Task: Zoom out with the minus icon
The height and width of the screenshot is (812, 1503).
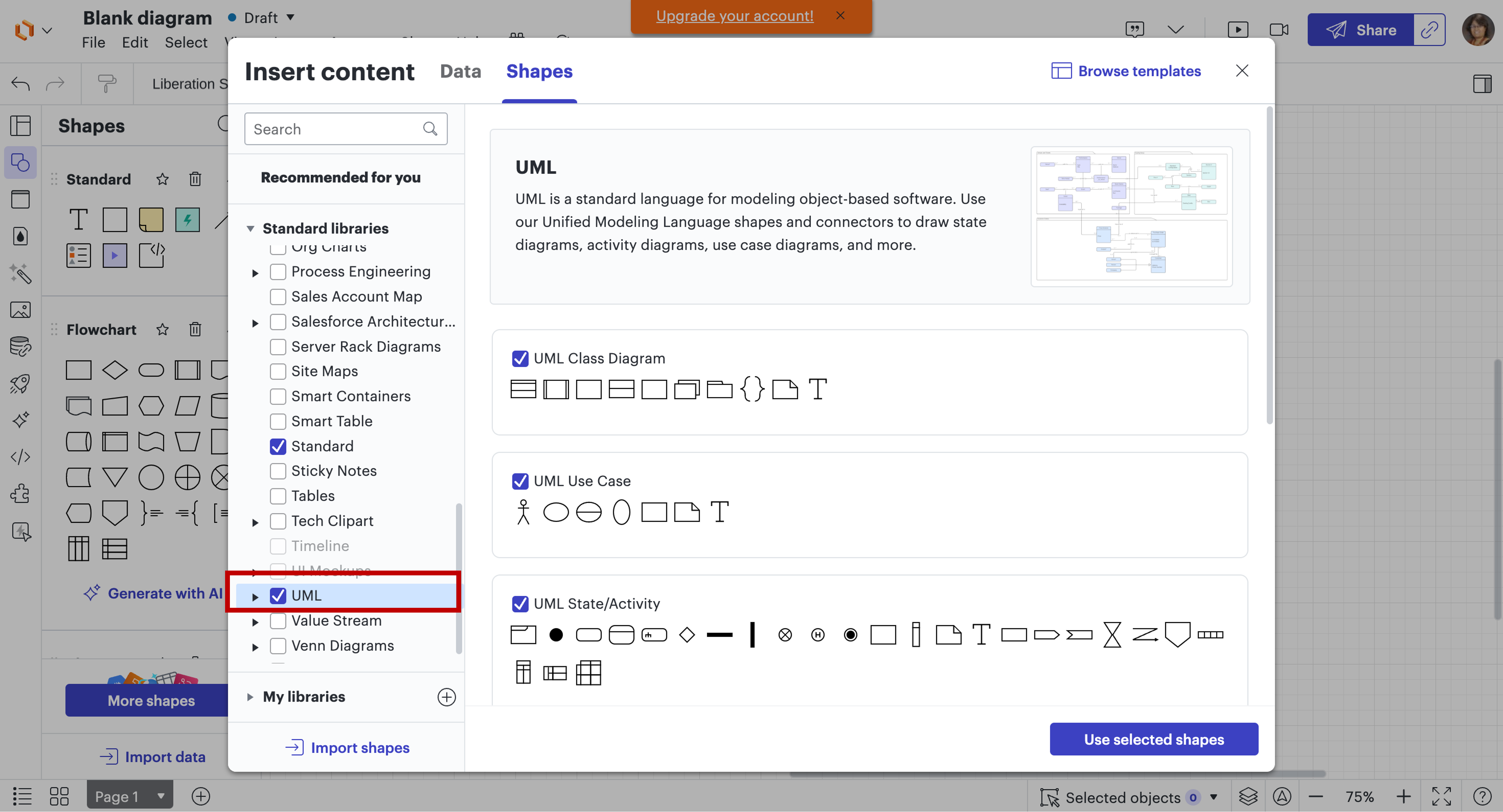Action: point(1316,796)
